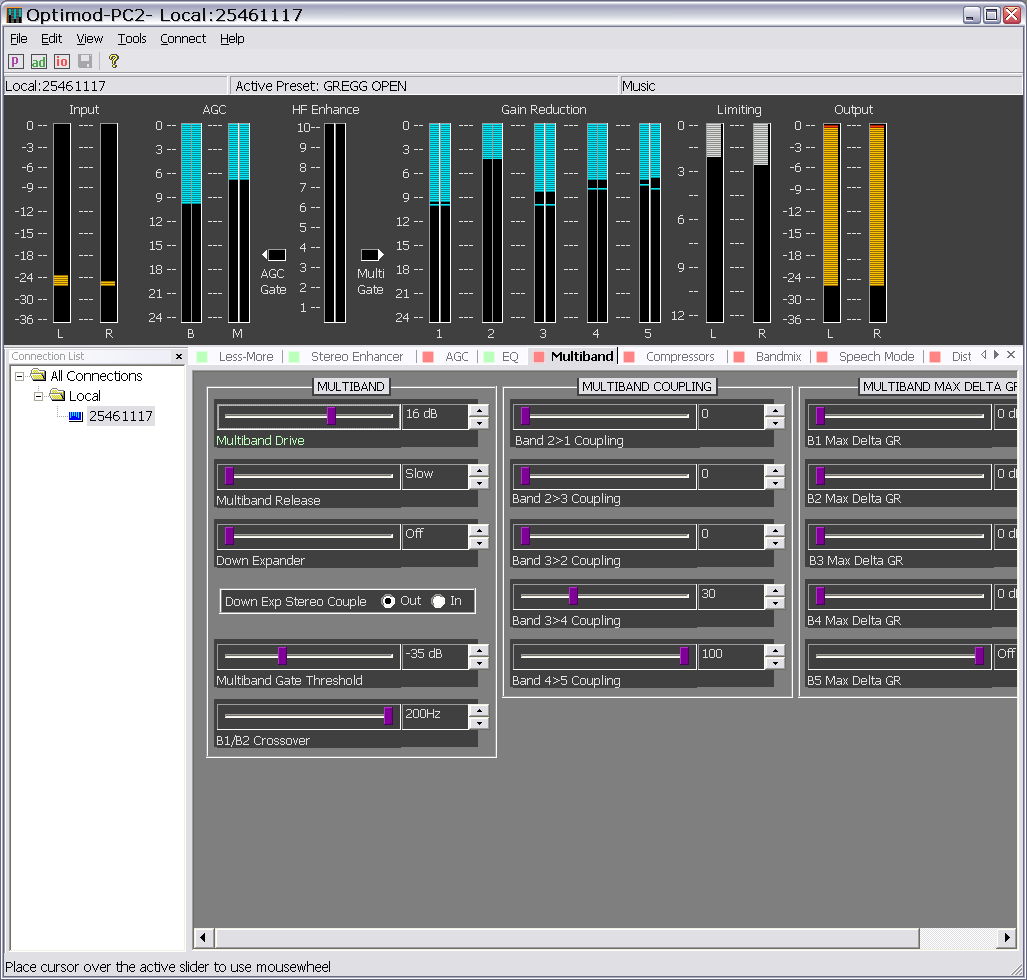Viewport: 1027px width, 980px height.
Task: Lower B1/B2 Crossover with down arrow
Action: tap(479, 723)
